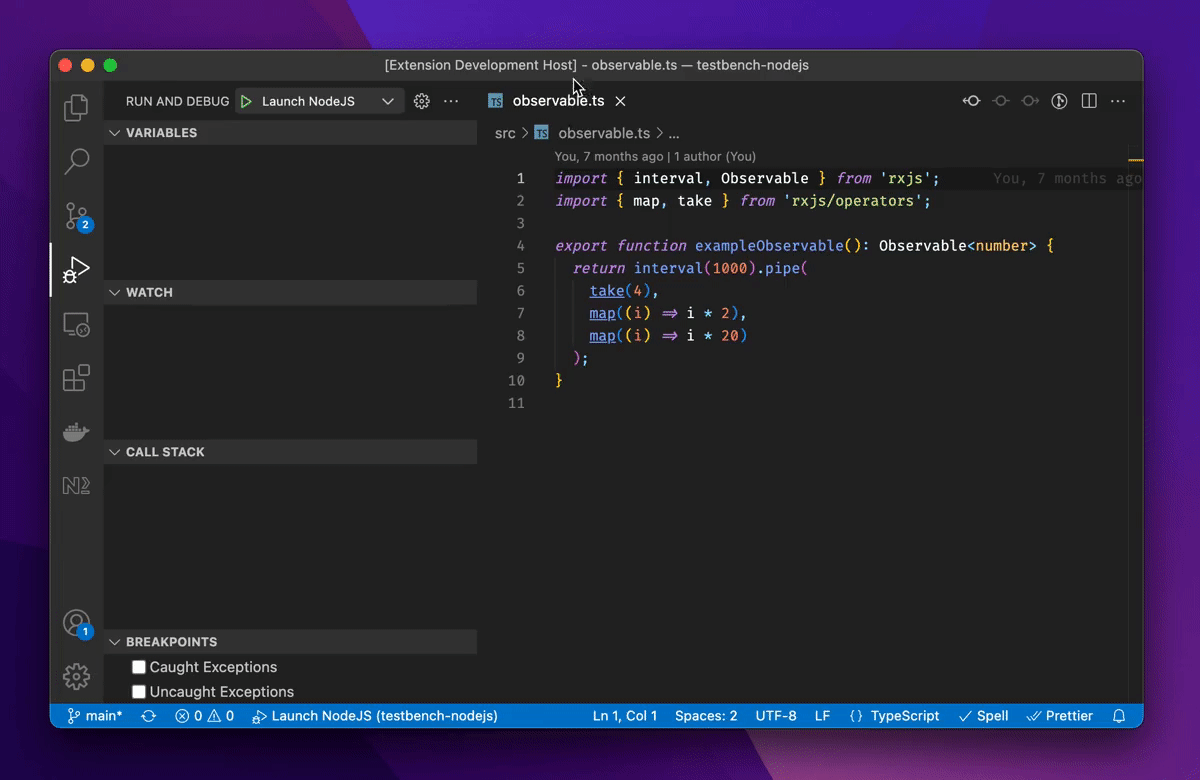Open the Manage gear in activity bar
The image size is (1200, 780).
[77, 677]
